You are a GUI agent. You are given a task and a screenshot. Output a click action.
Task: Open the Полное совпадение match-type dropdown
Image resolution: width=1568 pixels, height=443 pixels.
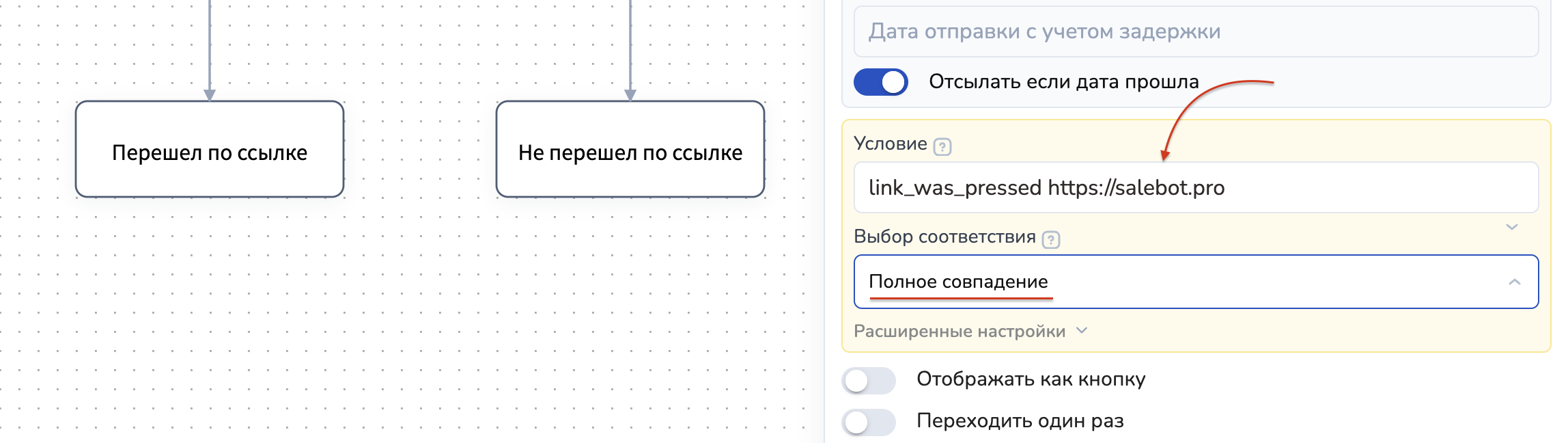click(1195, 282)
